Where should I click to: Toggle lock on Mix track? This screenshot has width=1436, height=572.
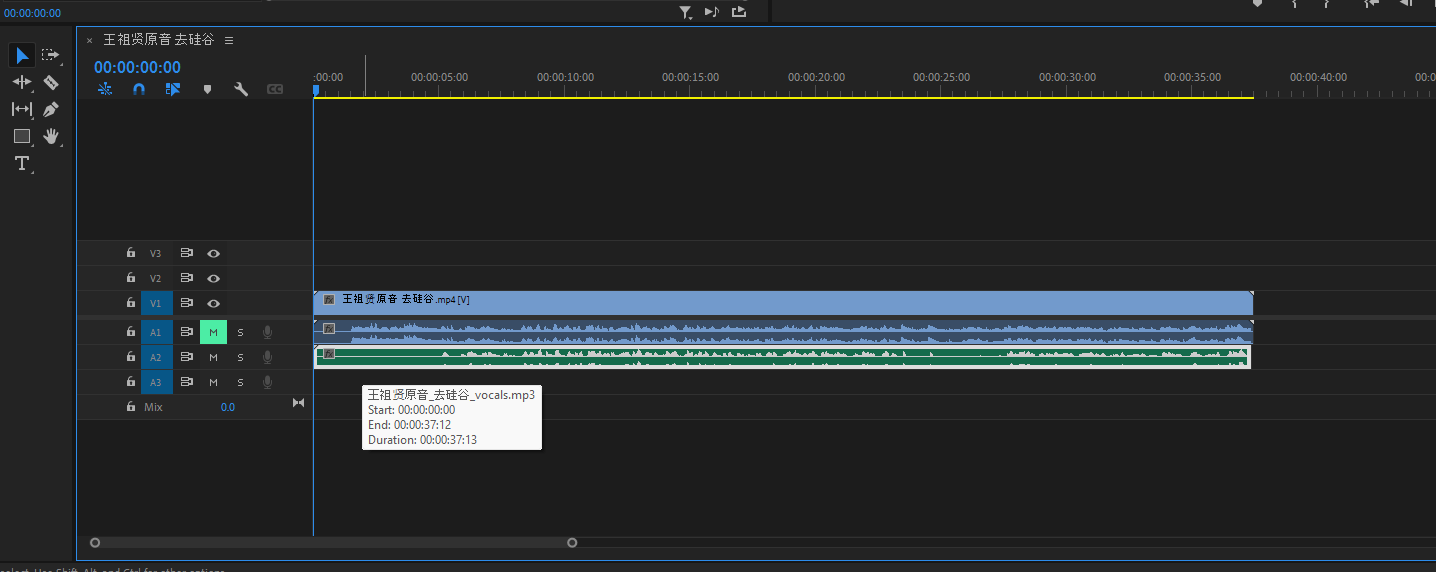pyautogui.click(x=130, y=407)
